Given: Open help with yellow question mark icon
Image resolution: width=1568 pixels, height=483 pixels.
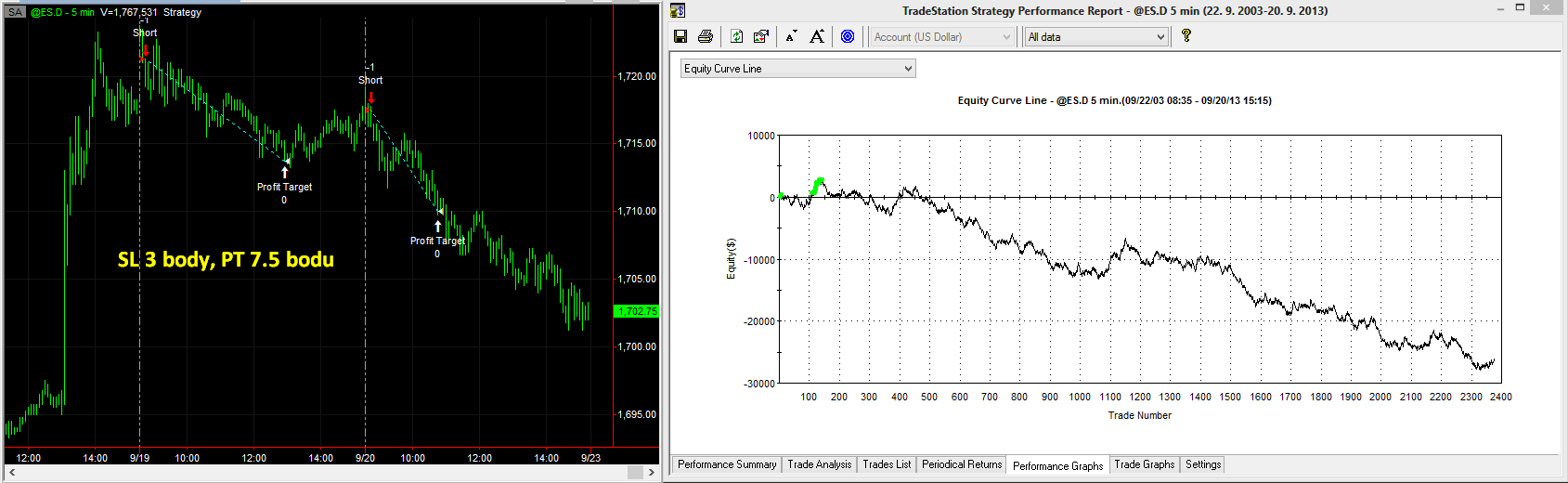Looking at the screenshot, I should point(1186,35).
